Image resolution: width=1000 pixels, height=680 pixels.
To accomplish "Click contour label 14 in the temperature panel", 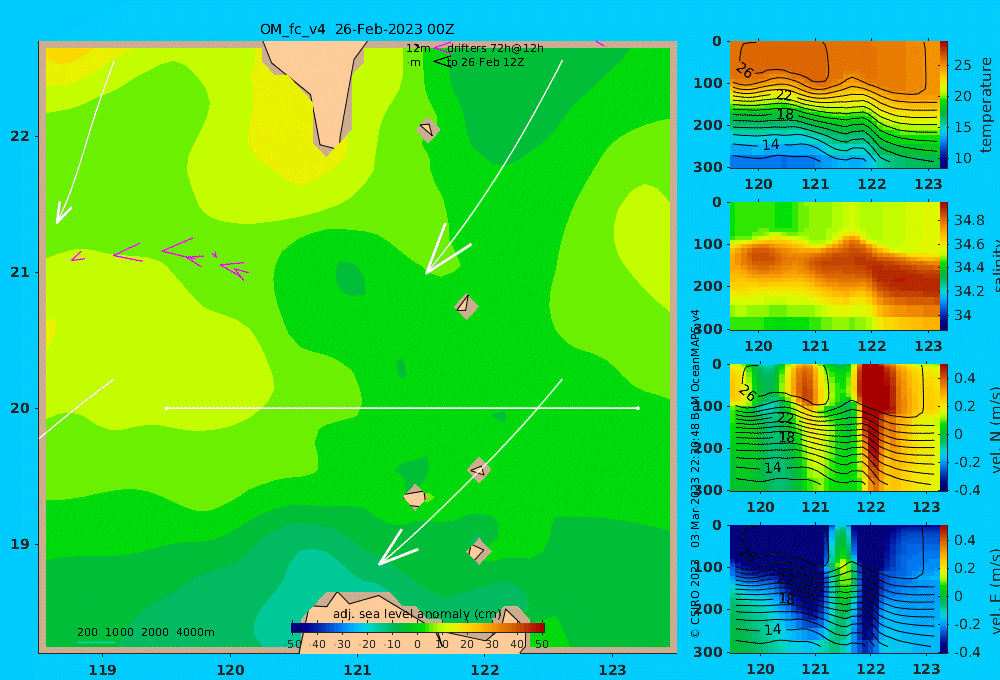I will (770, 145).
